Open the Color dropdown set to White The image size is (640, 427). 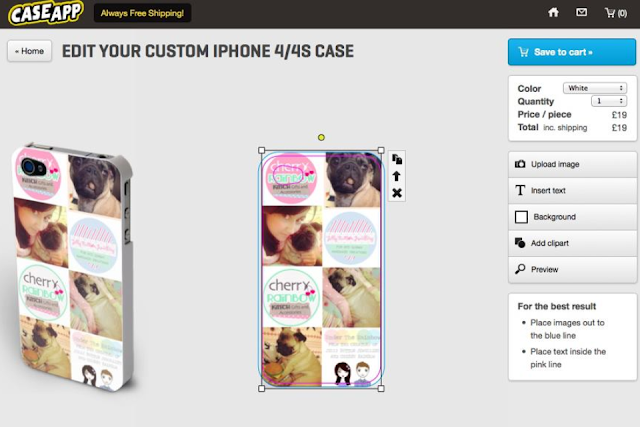[595, 88]
